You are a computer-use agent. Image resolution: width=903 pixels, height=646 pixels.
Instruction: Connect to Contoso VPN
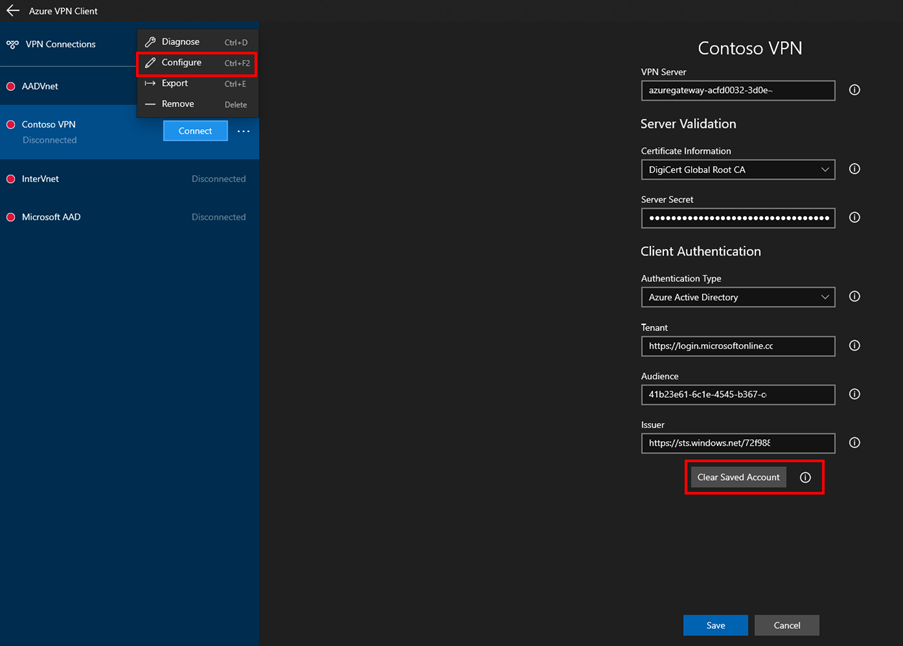pos(195,131)
